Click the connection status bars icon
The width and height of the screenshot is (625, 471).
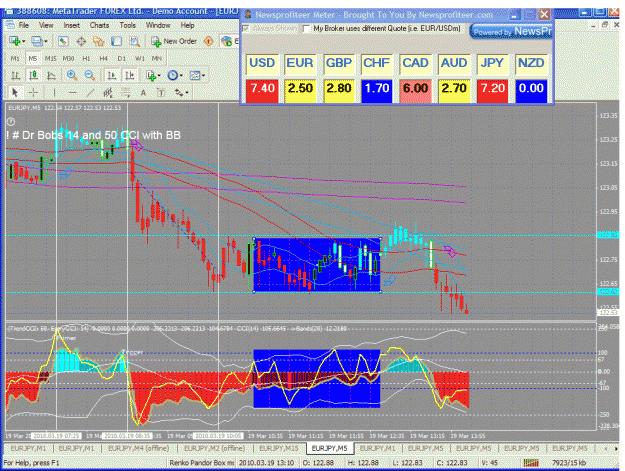[531, 463]
